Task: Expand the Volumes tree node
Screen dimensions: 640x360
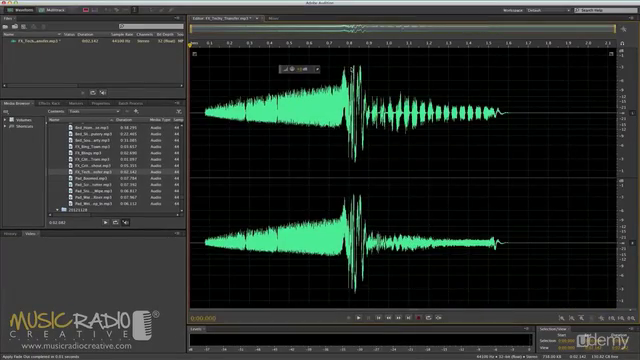Action: pyautogui.click(x=5, y=120)
